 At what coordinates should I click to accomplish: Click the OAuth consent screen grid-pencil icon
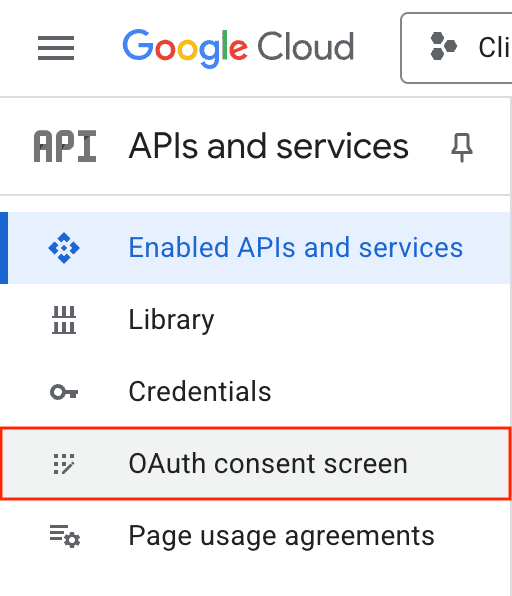coord(64,464)
